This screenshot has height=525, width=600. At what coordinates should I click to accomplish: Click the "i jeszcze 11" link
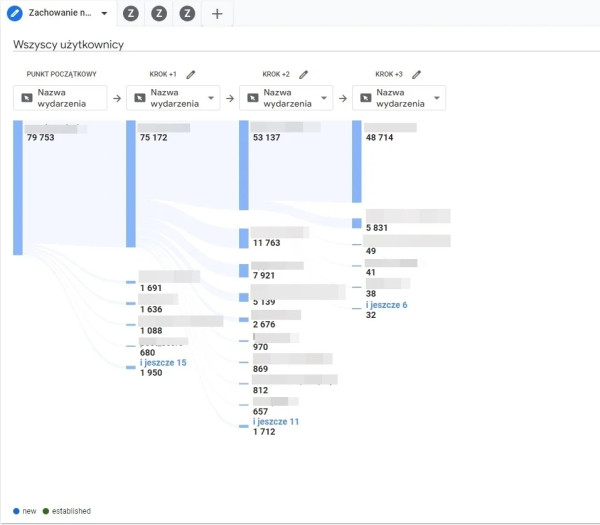[x=276, y=422]
